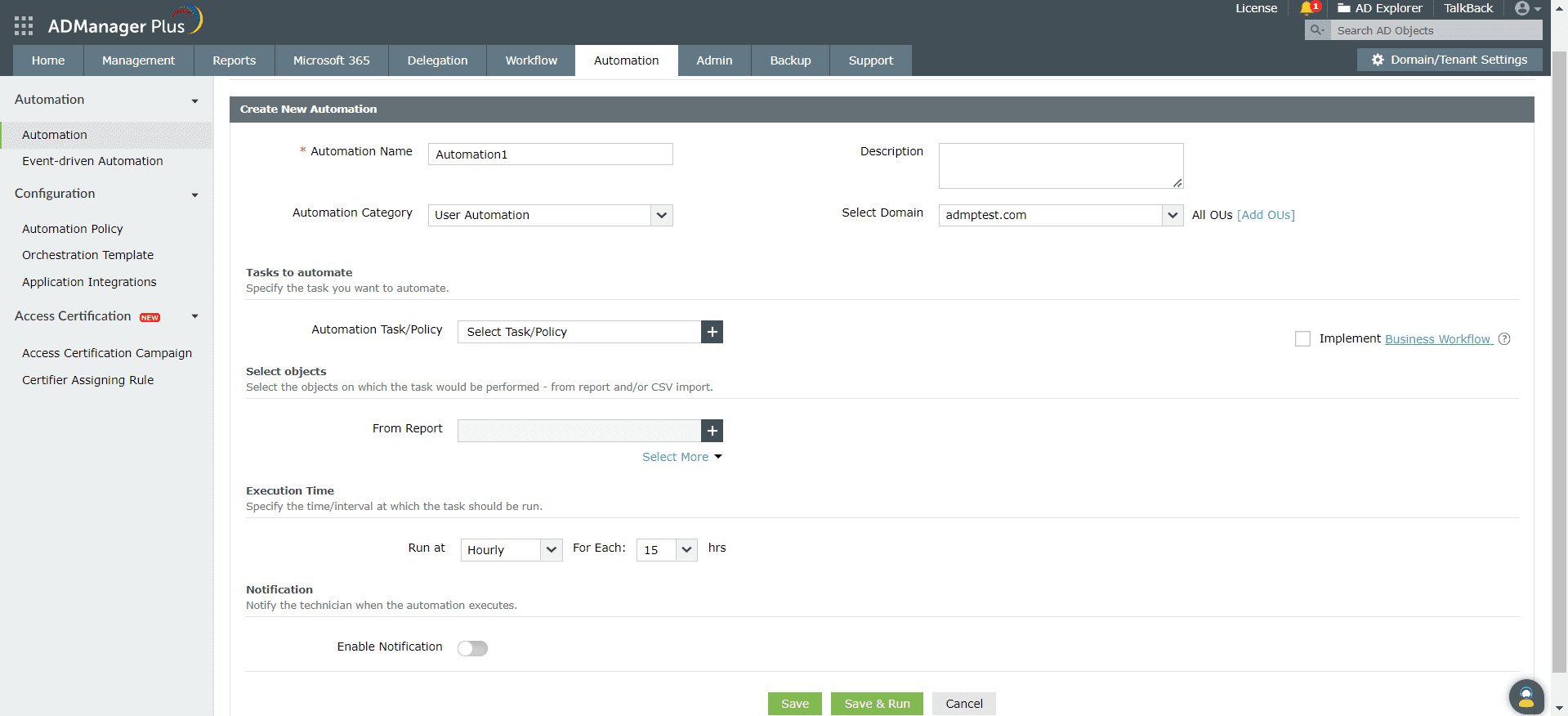This screenshot has width=1568, height=716.
Task: Open Orchestration Template in sidebar
Action: pos(88,255)
